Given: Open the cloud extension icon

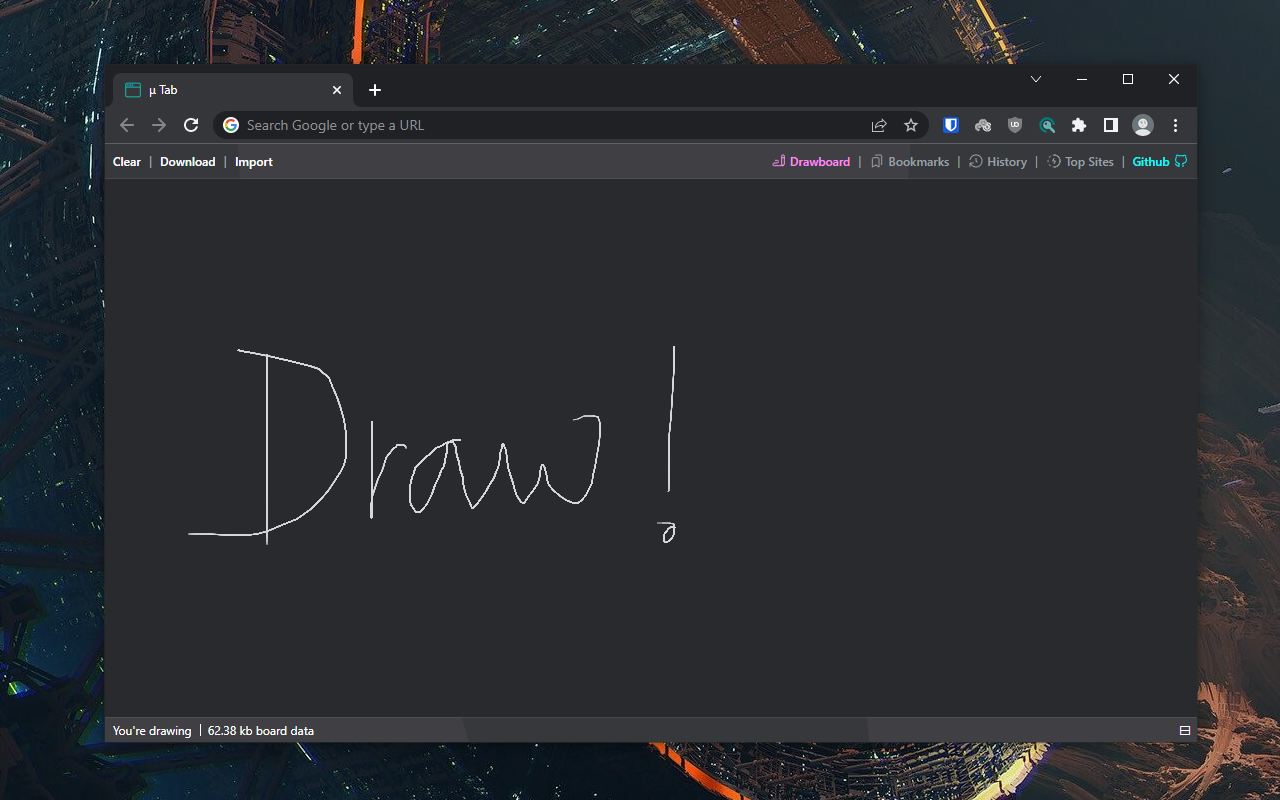Looking at the screenshot, I should [983, 125].
